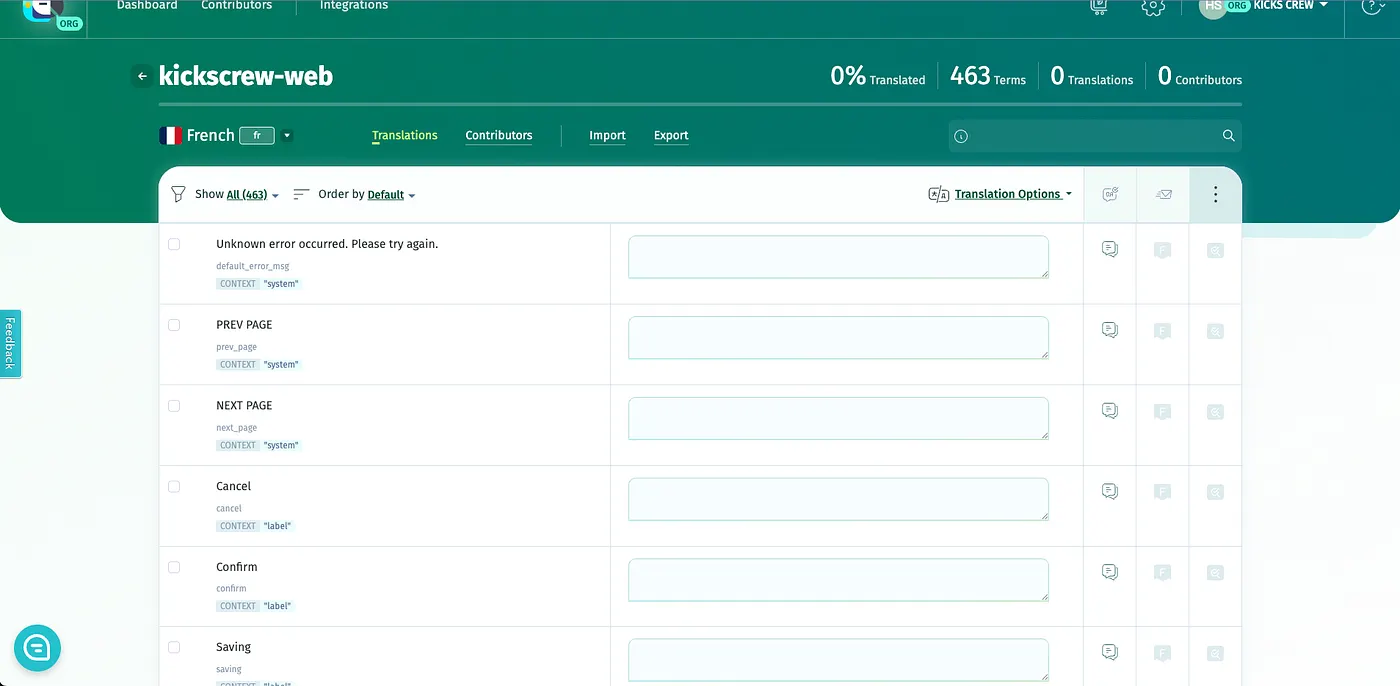Select checkbox for 'Unknown error occurred' term

tap(174, 244)
